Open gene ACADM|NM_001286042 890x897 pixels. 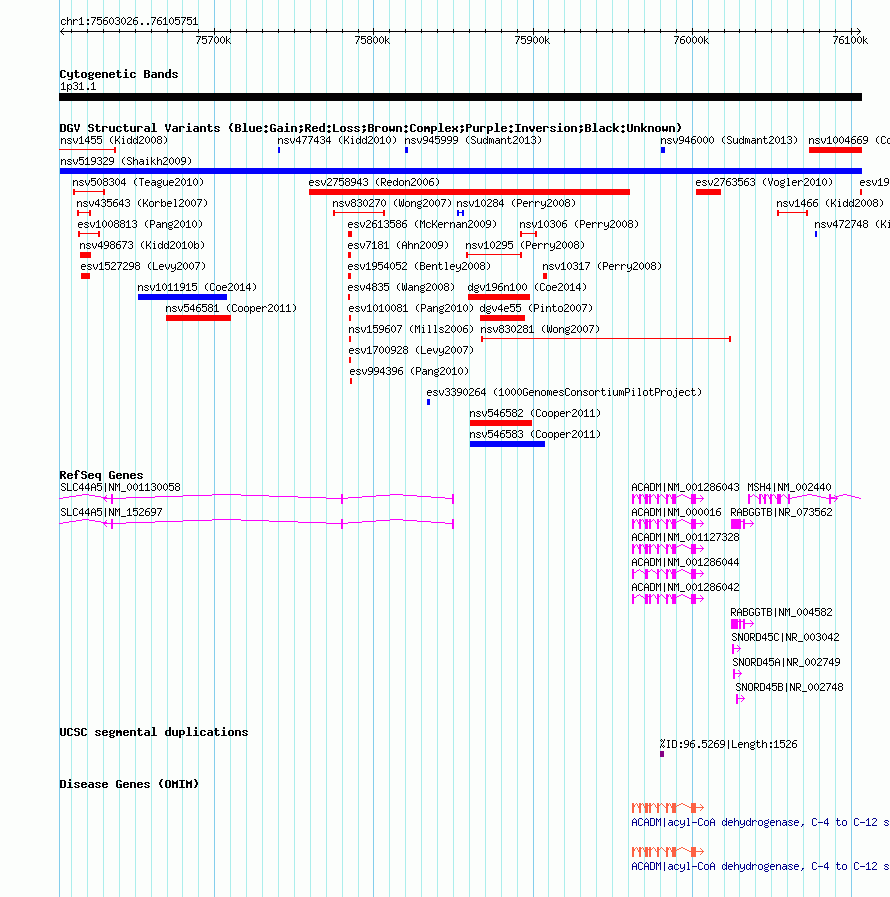point(685,588)
